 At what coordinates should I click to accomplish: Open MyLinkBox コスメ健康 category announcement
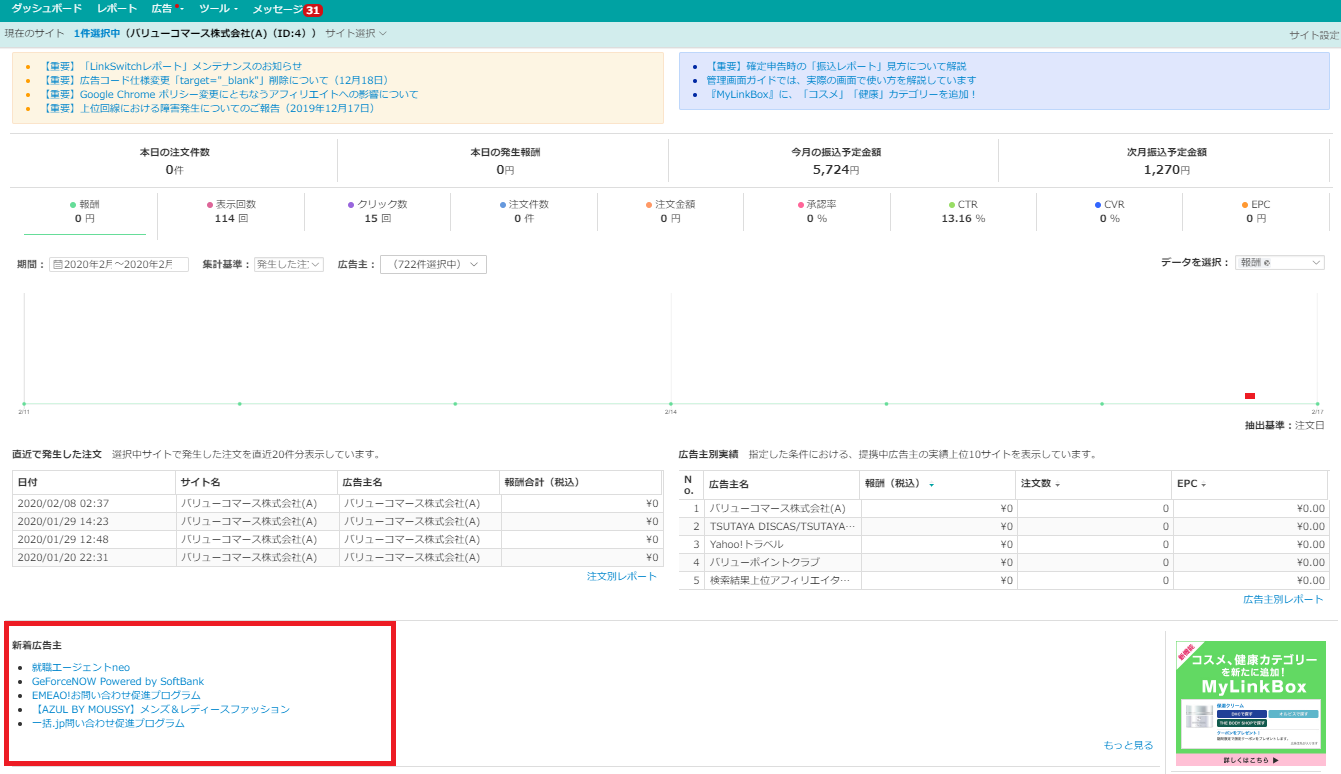tap(841, 94)
